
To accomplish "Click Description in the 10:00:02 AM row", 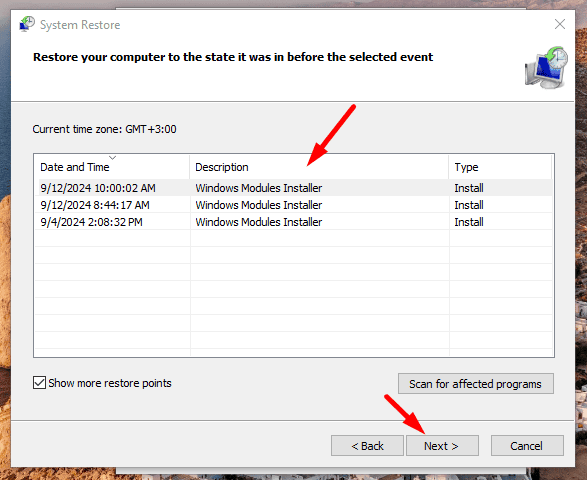I will coord(259,188).
